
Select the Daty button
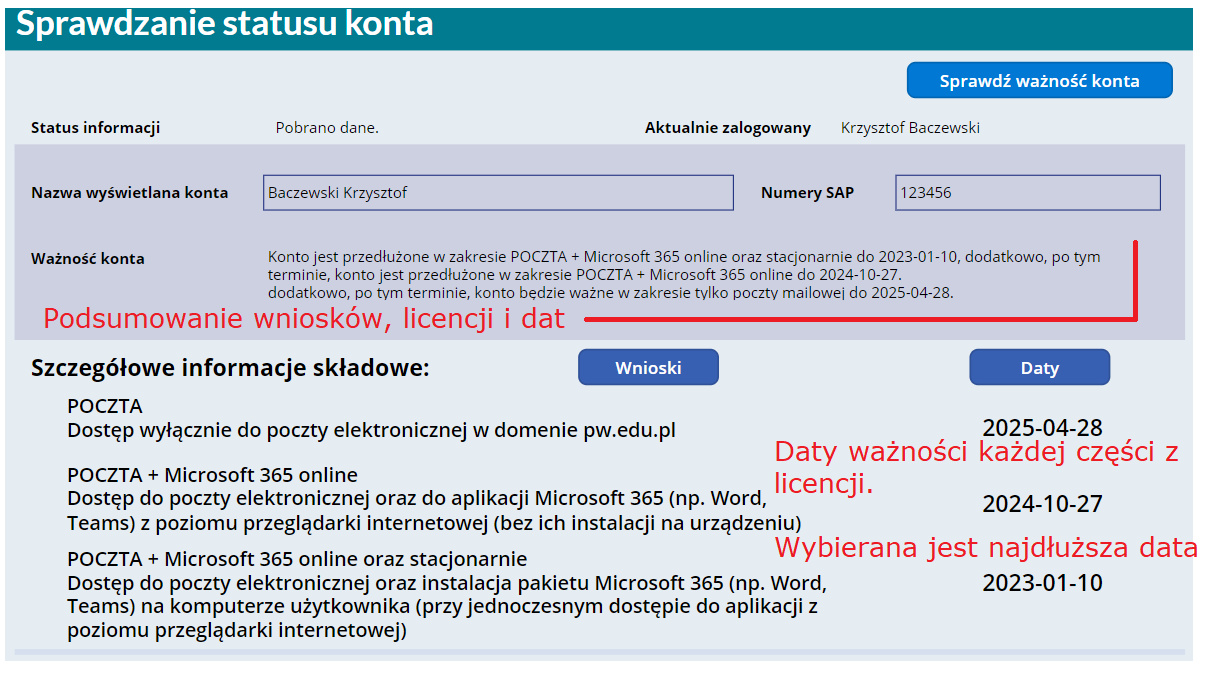[1039, 367]
